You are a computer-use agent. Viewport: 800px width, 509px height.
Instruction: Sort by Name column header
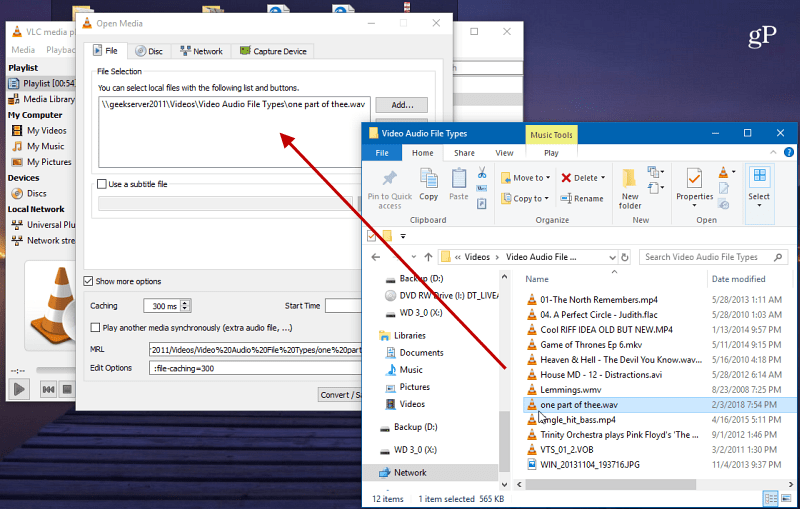[x=537, y=279]
